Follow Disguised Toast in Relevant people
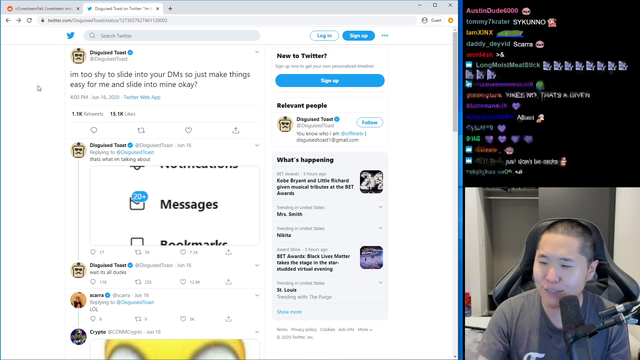This screenshot has width=640, height=360. pos(369,122)
